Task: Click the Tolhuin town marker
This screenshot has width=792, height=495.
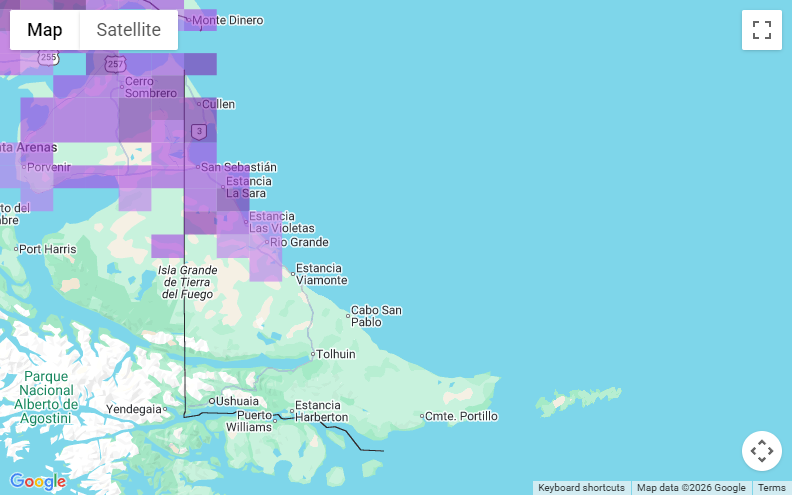Action: [x=313, y=354]
